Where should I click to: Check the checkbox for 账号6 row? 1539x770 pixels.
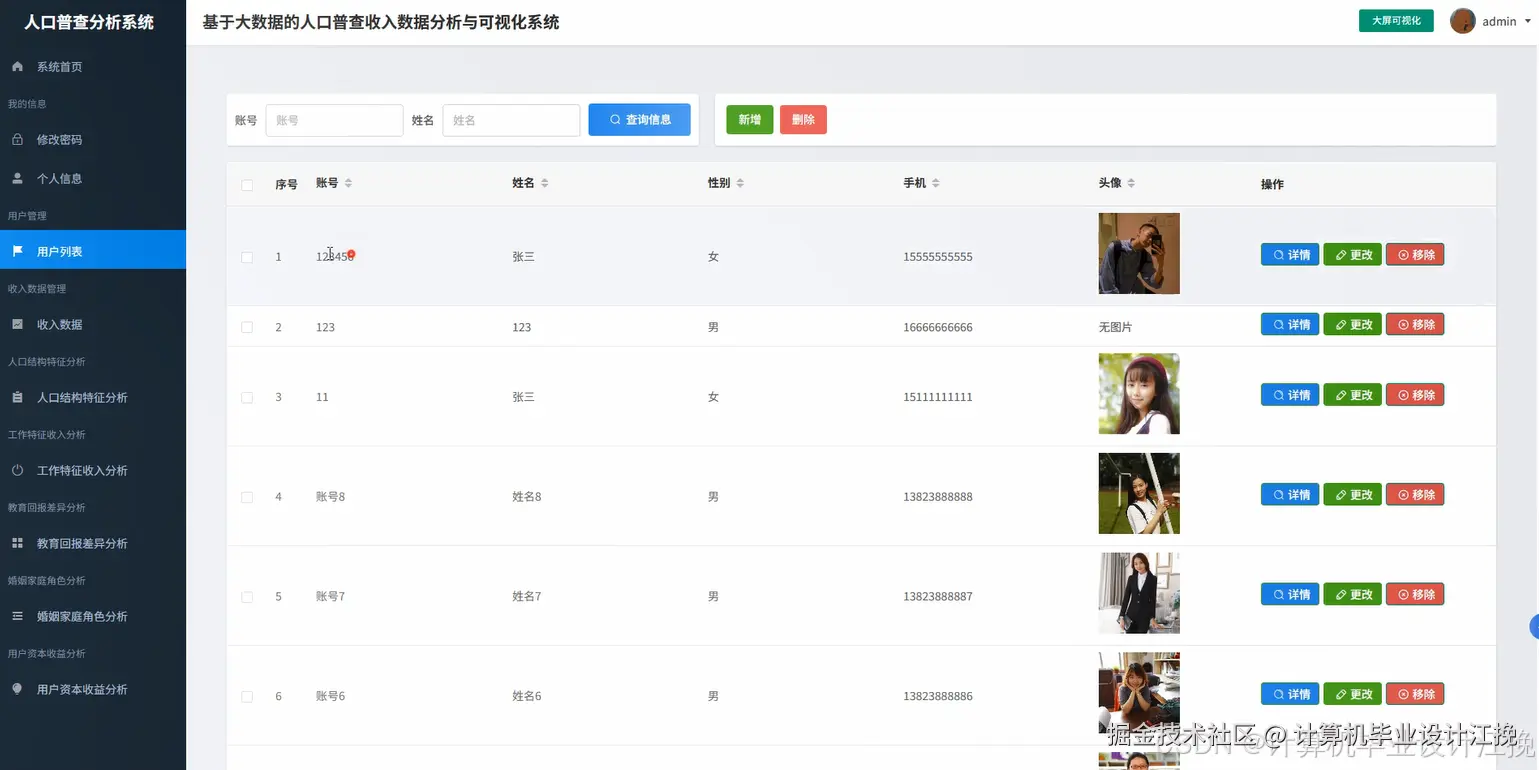[x=247, y=697]
